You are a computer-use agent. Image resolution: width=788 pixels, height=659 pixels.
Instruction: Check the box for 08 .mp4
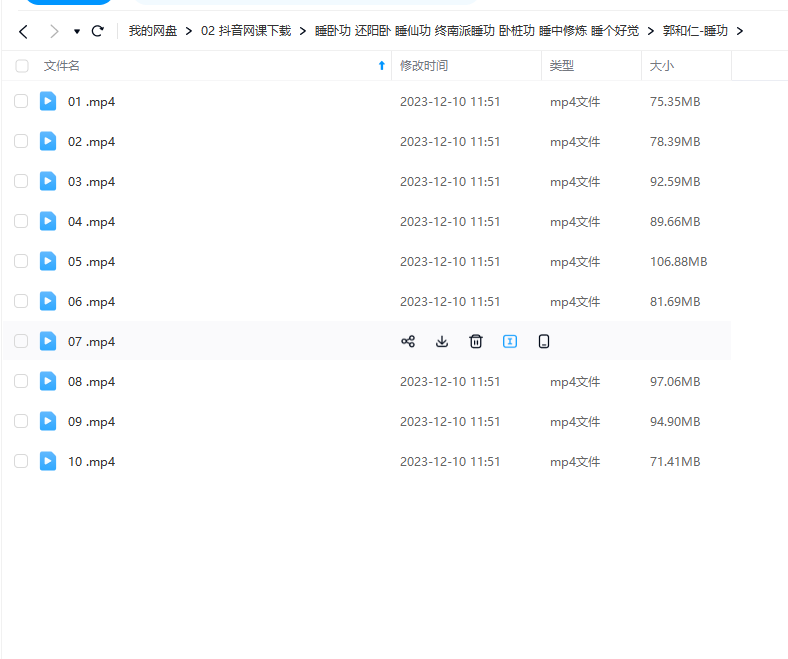(x=21, y=381)
